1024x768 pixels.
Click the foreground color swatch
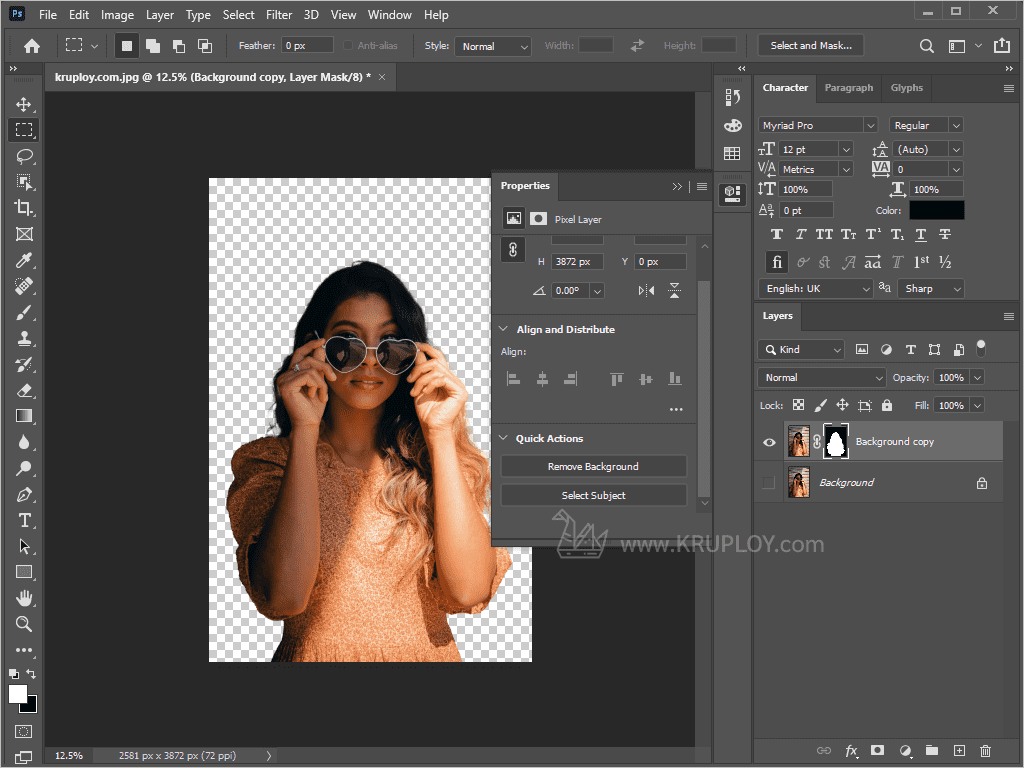click(18, 694)
